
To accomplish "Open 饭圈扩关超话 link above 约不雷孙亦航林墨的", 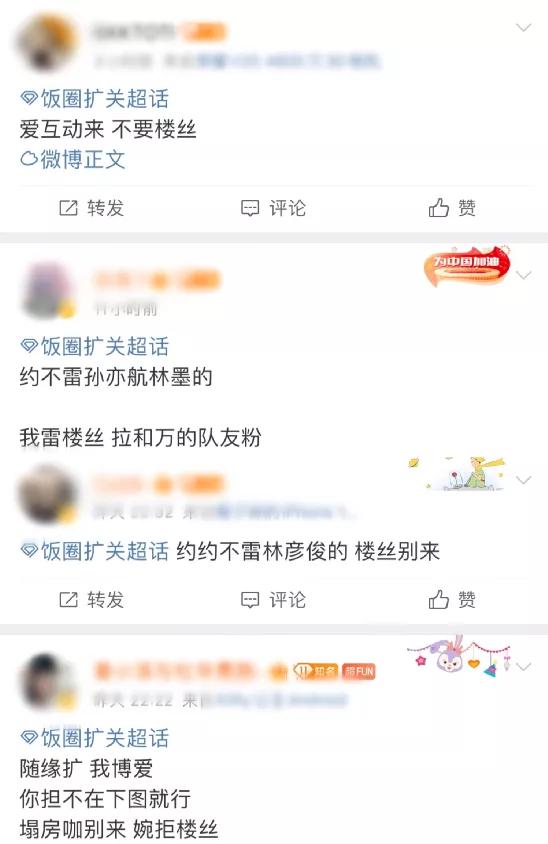I will (95, 346).
